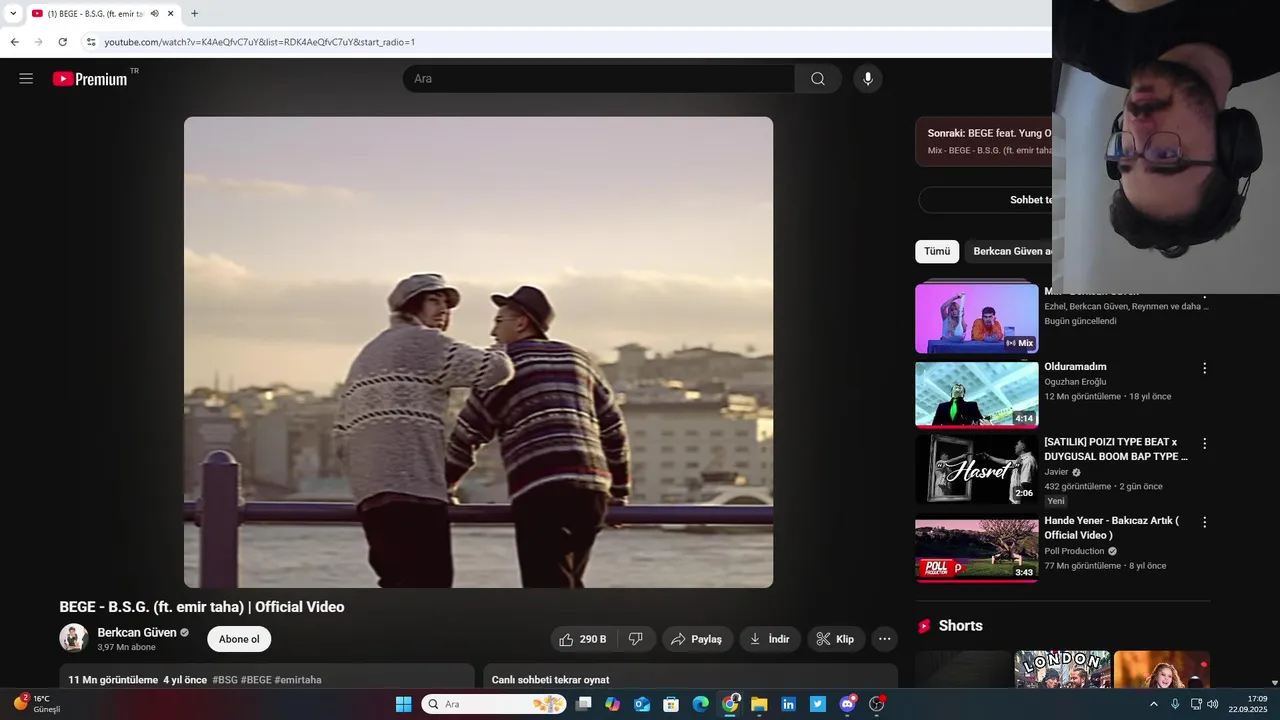Open Copilot from the taskbar

point(613,704)
